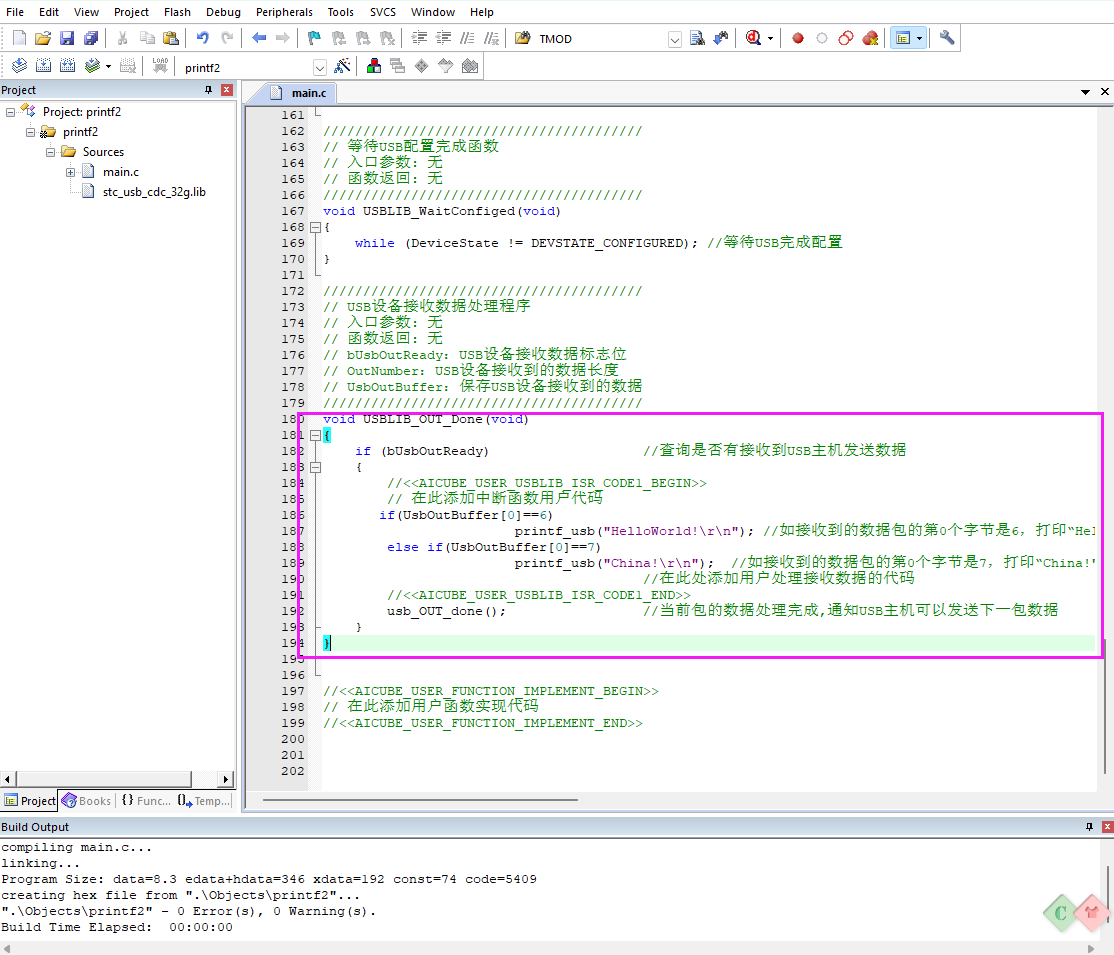Open the printf2 target dropdown
The image size is (1114, 955).
[320, 67]
